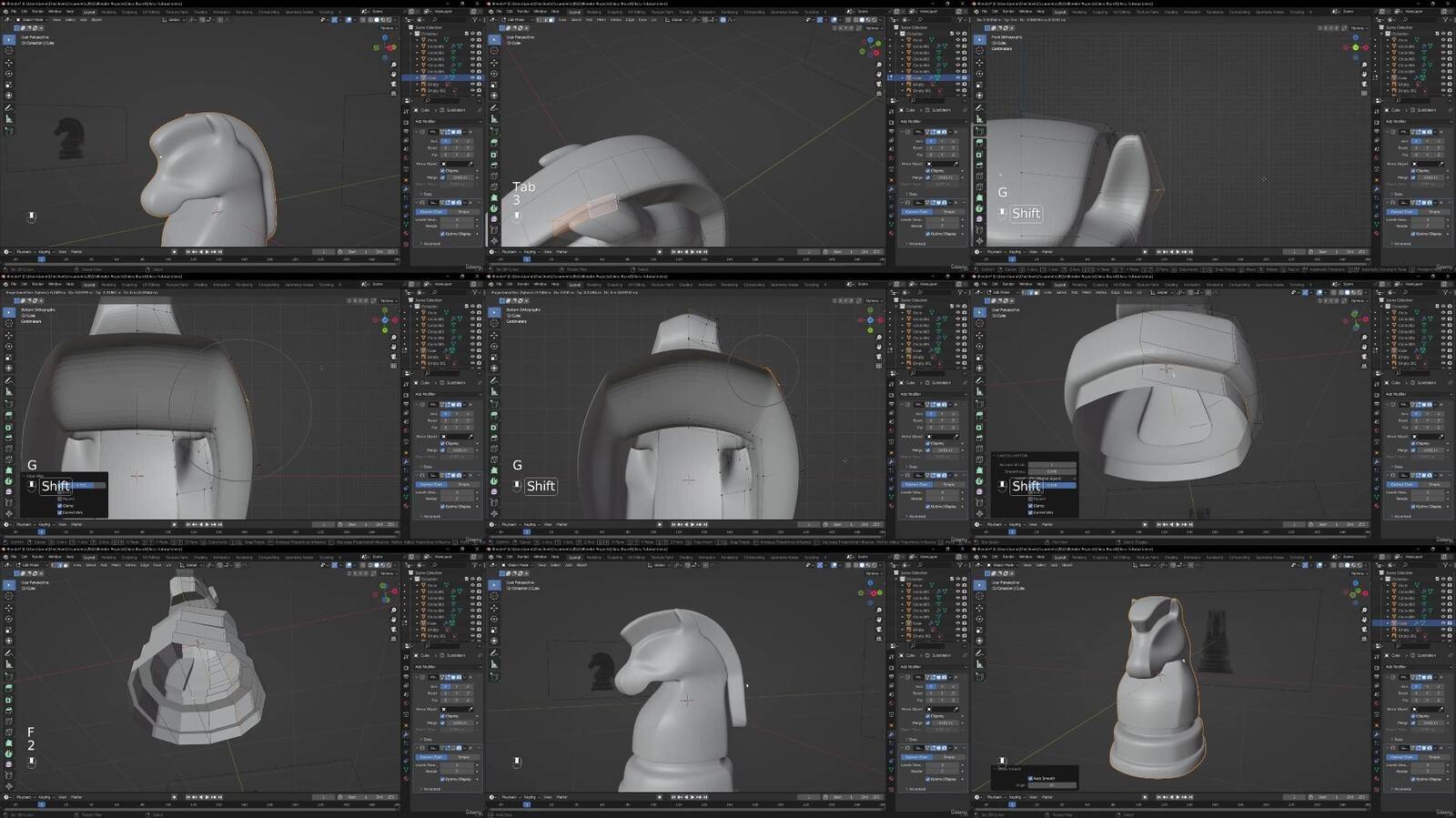Toggle Optimal Display checkbox in Auto Smooth frame

(x=1413, y=780)
